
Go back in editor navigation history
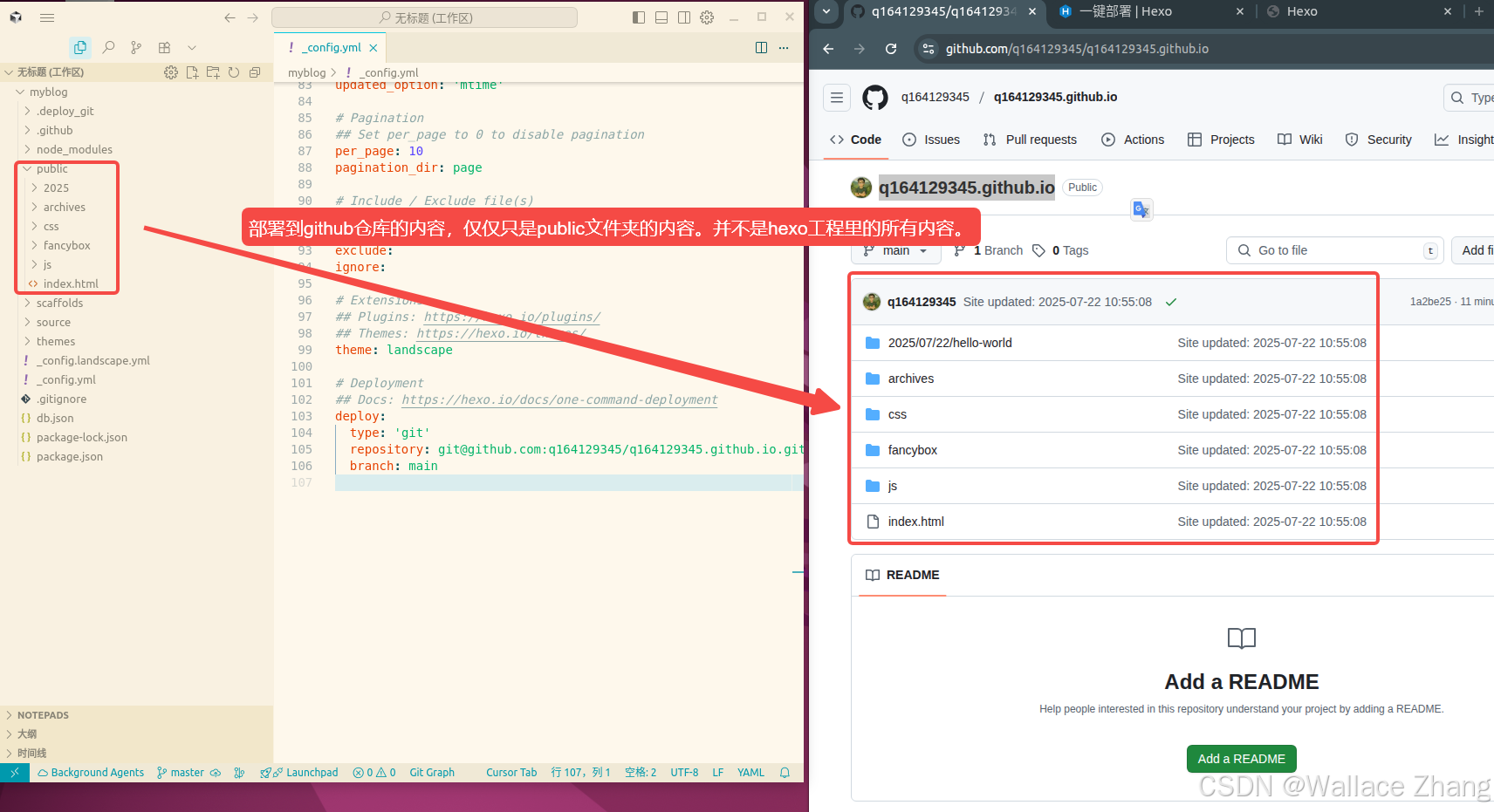(230, 17)
